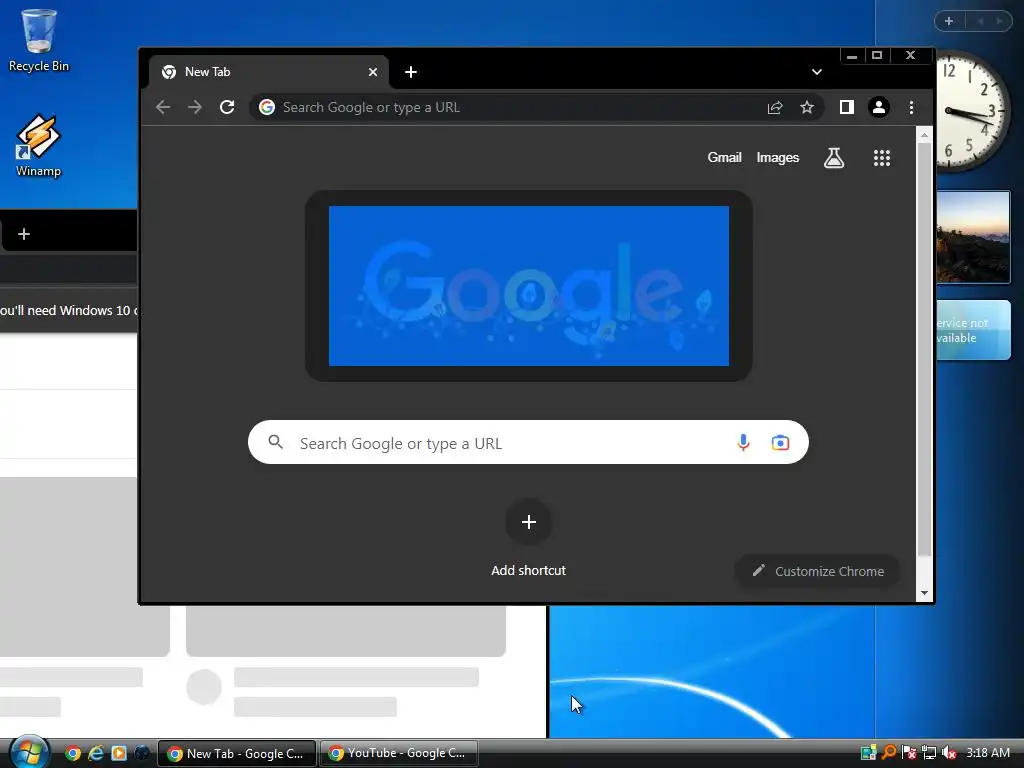Launch Internet Explorer from Quick Launch
The height and width of the screenshot is (768, 1024).
tap(95, 753)
